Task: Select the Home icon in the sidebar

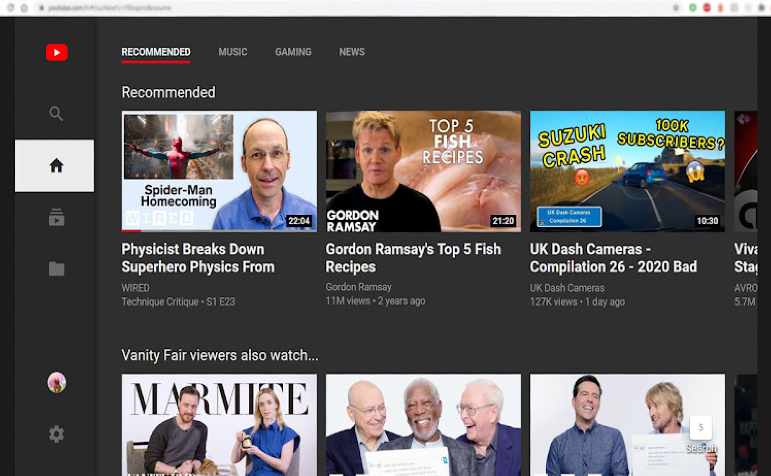Action: (x=56, y=166)
